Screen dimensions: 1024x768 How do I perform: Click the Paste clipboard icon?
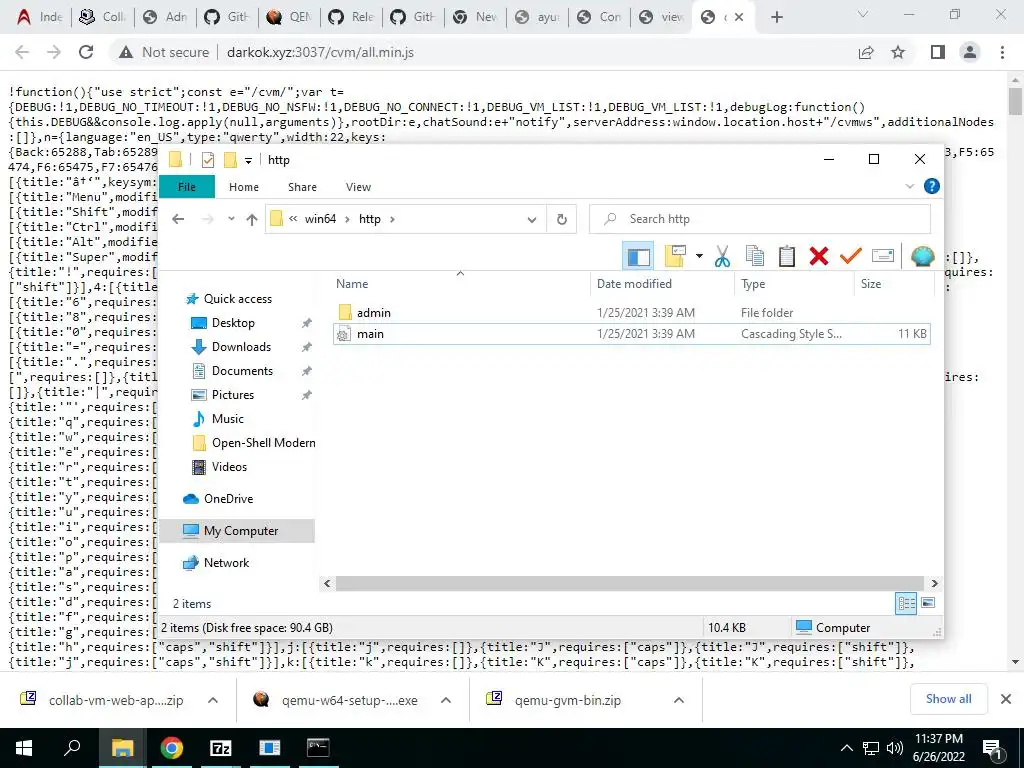point(787,257)
